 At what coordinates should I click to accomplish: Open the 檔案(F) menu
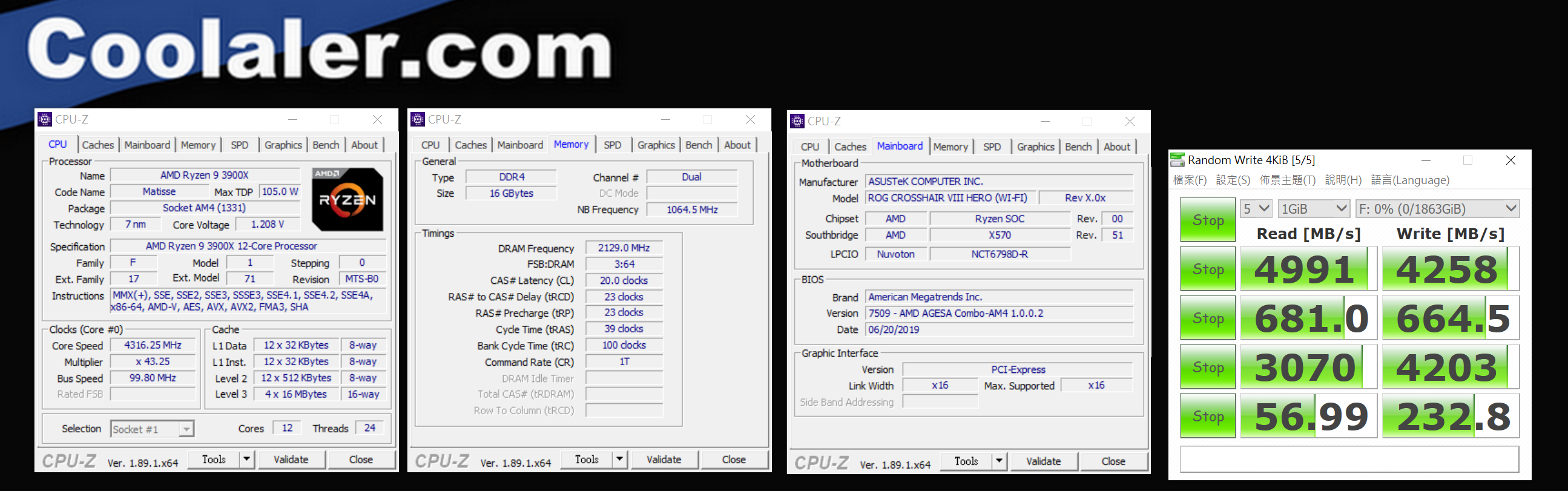click(1190, 180)
